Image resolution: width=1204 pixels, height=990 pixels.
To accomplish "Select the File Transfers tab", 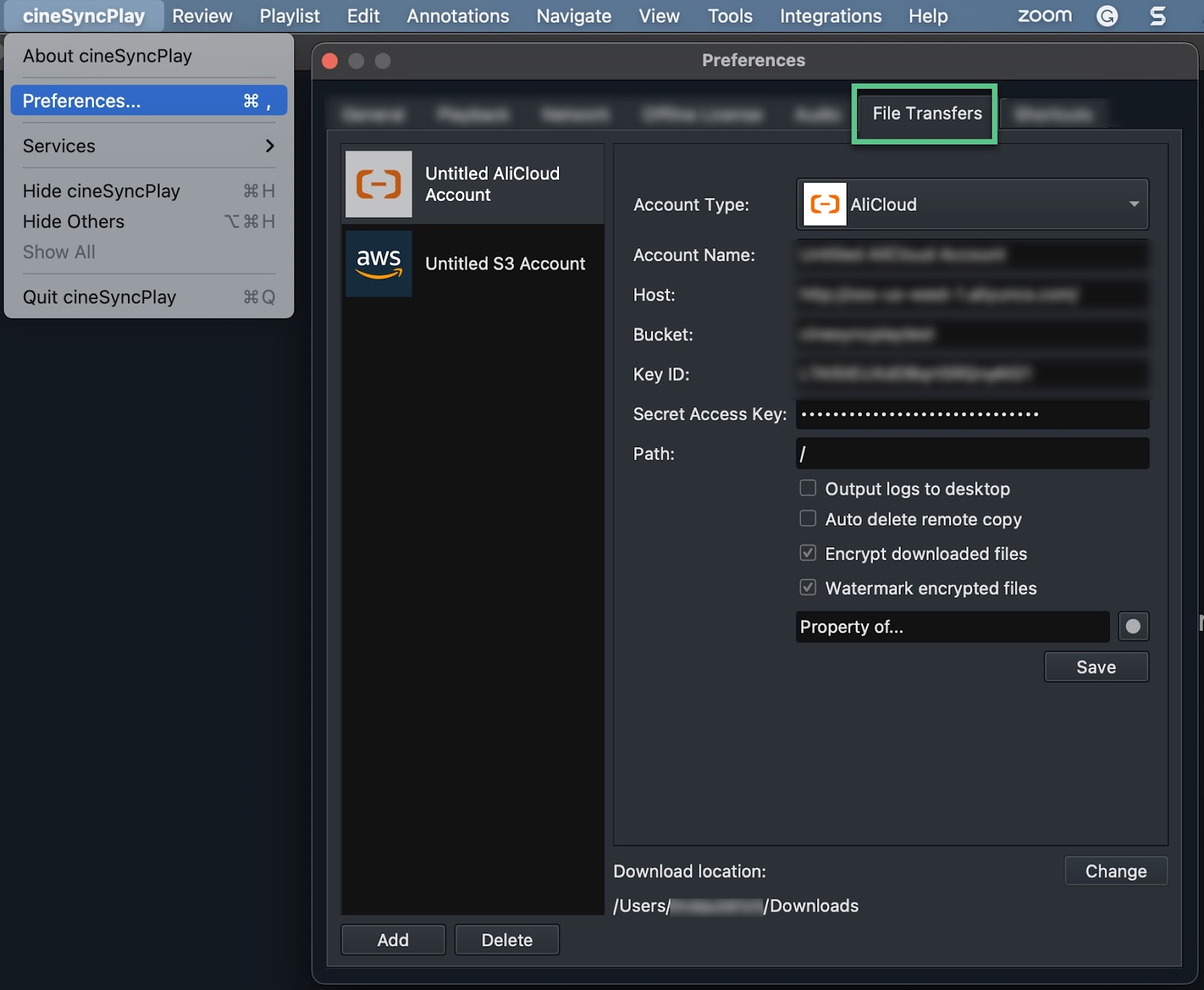I will [927, 114].
